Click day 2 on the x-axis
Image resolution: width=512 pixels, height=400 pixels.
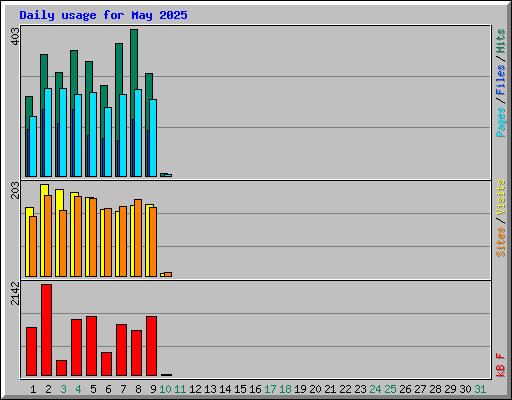click(x=48, y=389)
